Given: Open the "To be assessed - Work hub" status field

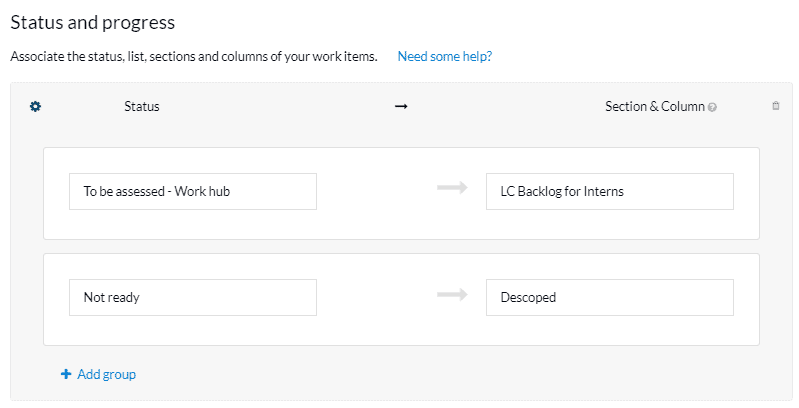Looking at the screenshot, I should pyautogui.click(x=193, y=192).
